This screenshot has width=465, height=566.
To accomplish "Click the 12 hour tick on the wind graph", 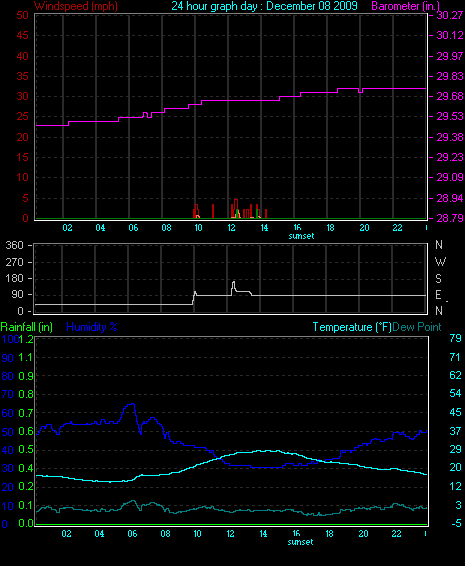I will tap(231, 228).
